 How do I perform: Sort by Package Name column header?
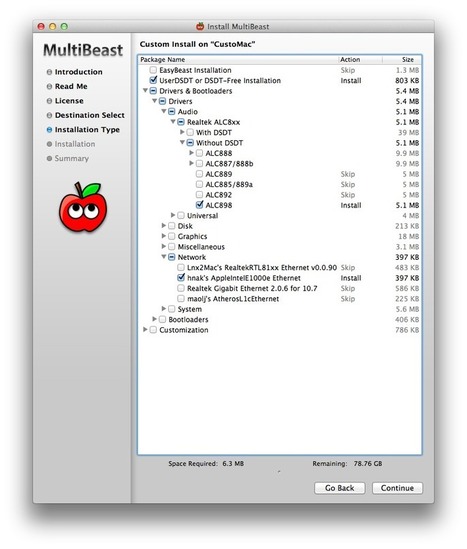pyautogui.click(x=238, y=60)
